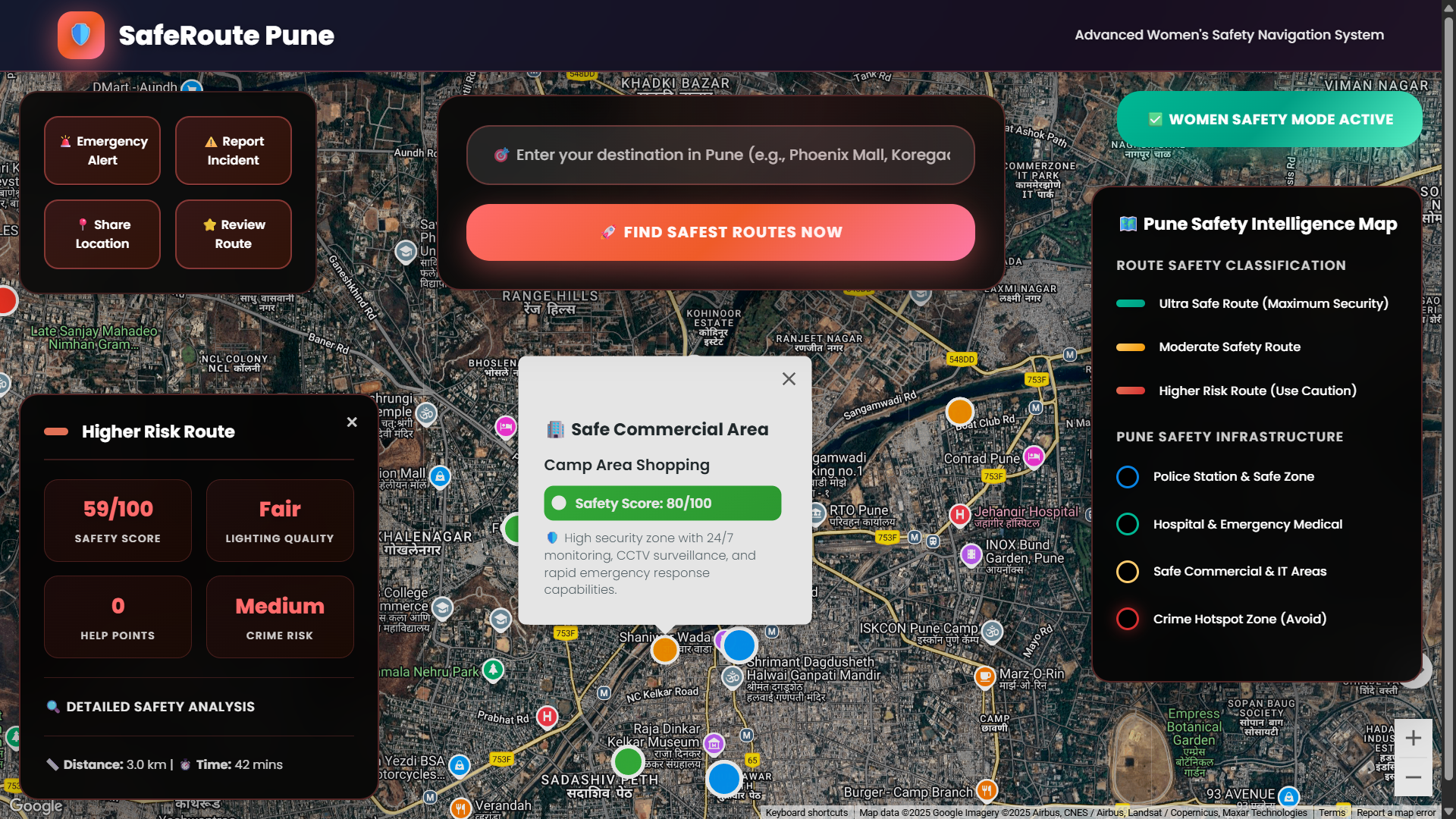The image size is (1456, 819).
Task: Click the Jehangir Hospital red H marker
Action: [959, 515]
